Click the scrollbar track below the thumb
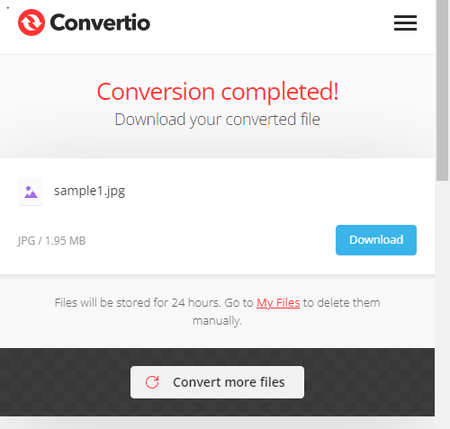The image size is (450, 429). (443, 300)
